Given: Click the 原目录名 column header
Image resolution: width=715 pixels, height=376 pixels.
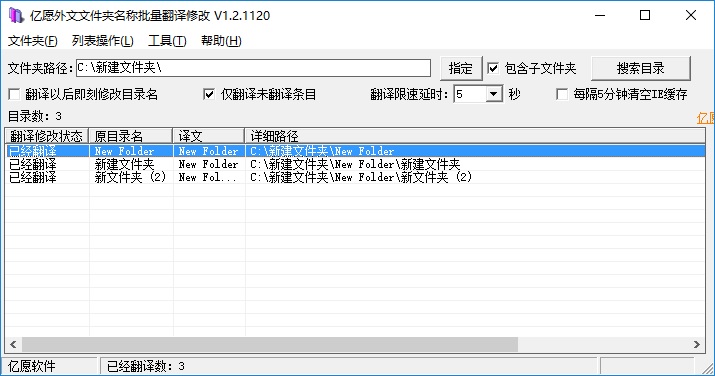Looking at the screenshot, I should click(x=130, y=136).
